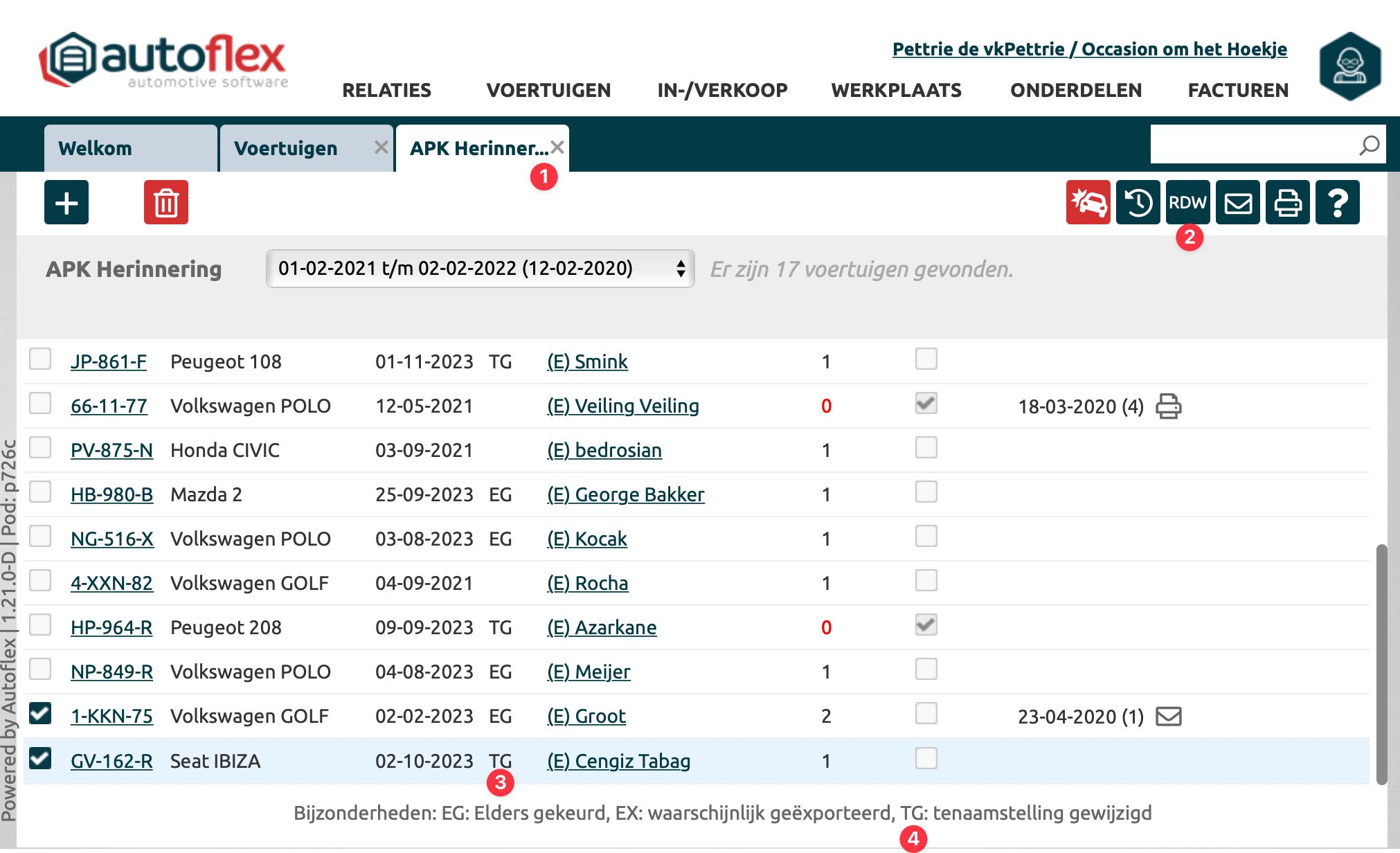
Task: Uncheck the GV-162-R row checkbox
Action: [x=40, y=759]
